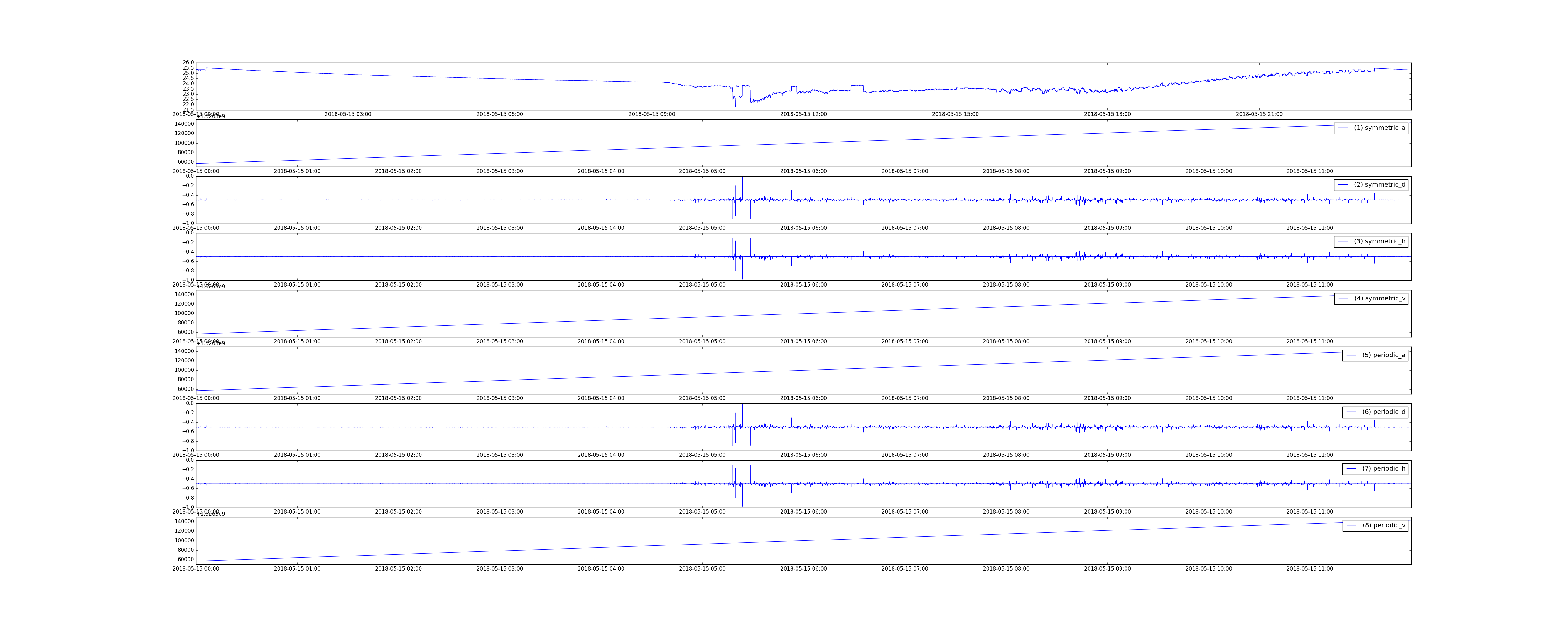Click the "140000" y-axis label of symmetric_a plot

click(184, 124)
